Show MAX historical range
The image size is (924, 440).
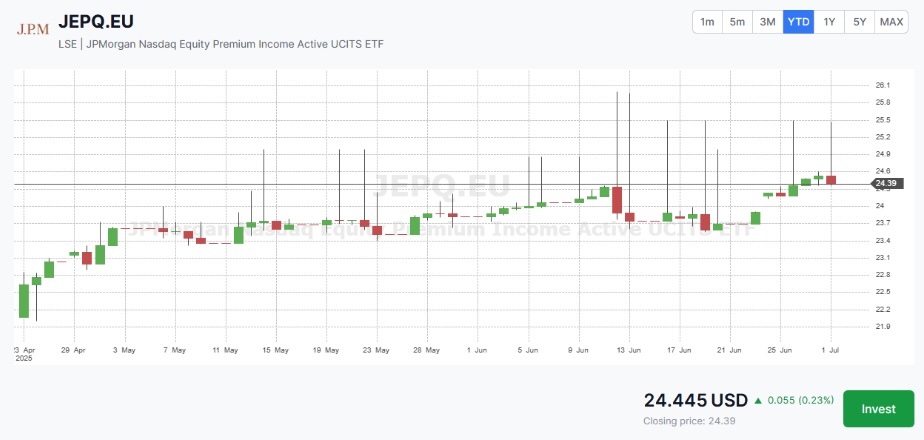[x=892, y=22]
